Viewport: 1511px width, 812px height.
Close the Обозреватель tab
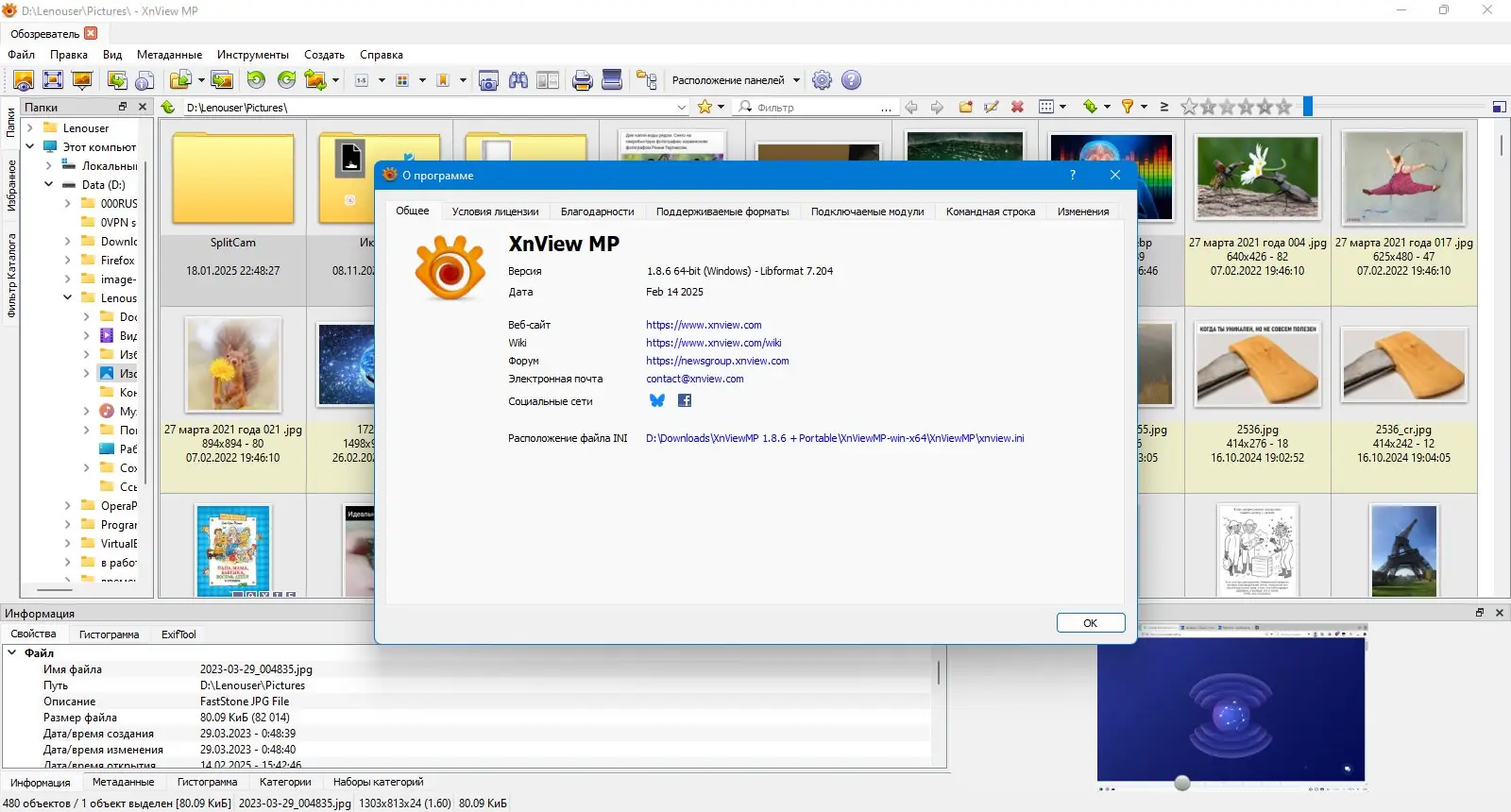tap(91, 33)
